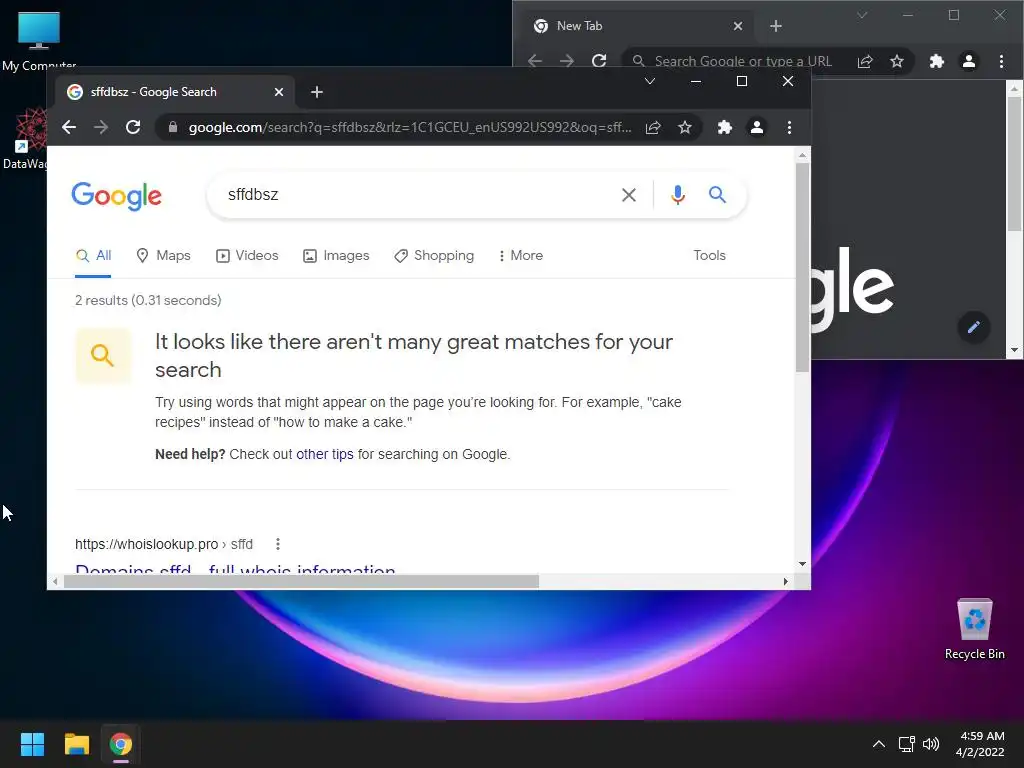Close the sffdbsz - Google Search tab

(279, 92)
